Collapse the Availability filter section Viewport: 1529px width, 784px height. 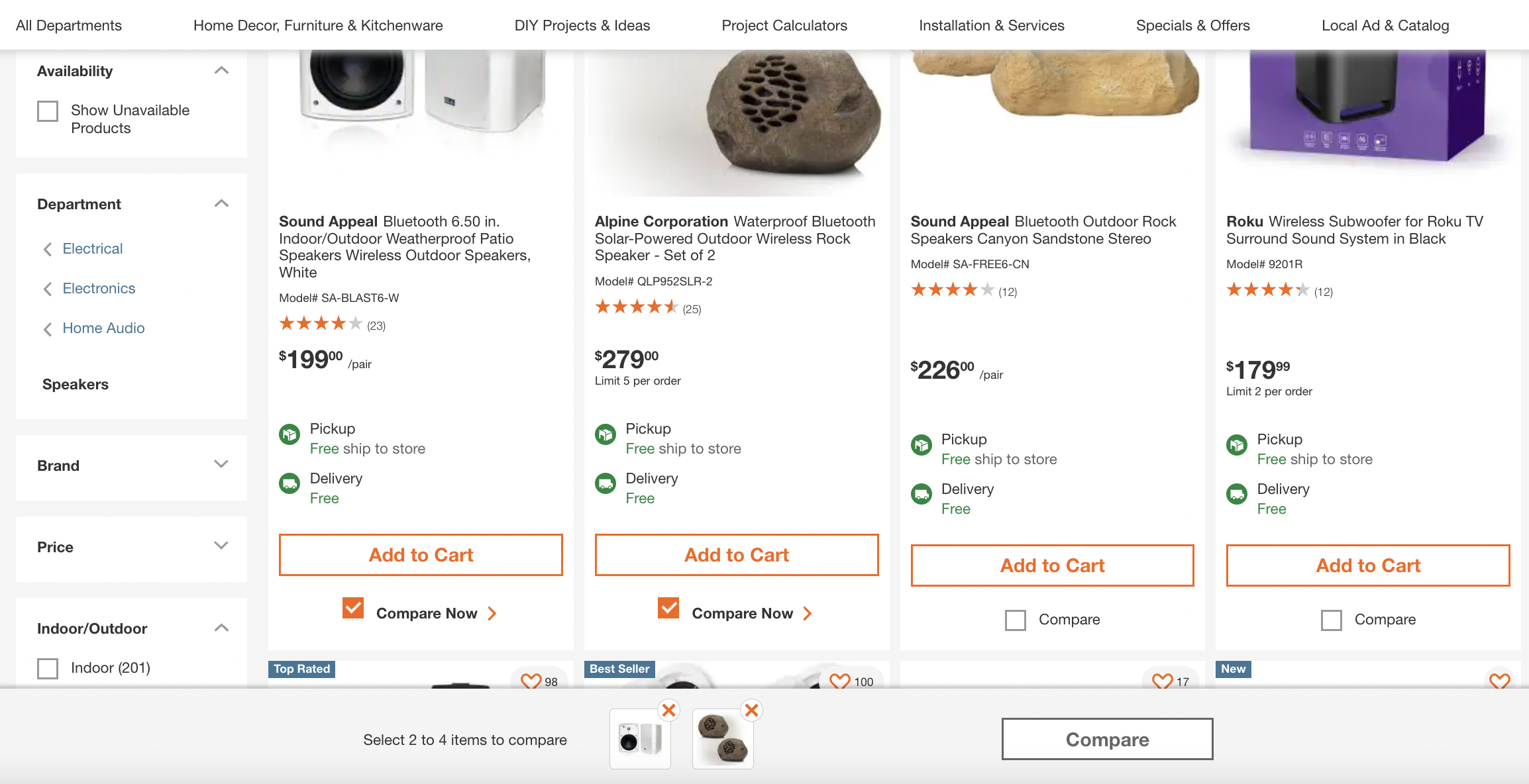click(221, 71)
